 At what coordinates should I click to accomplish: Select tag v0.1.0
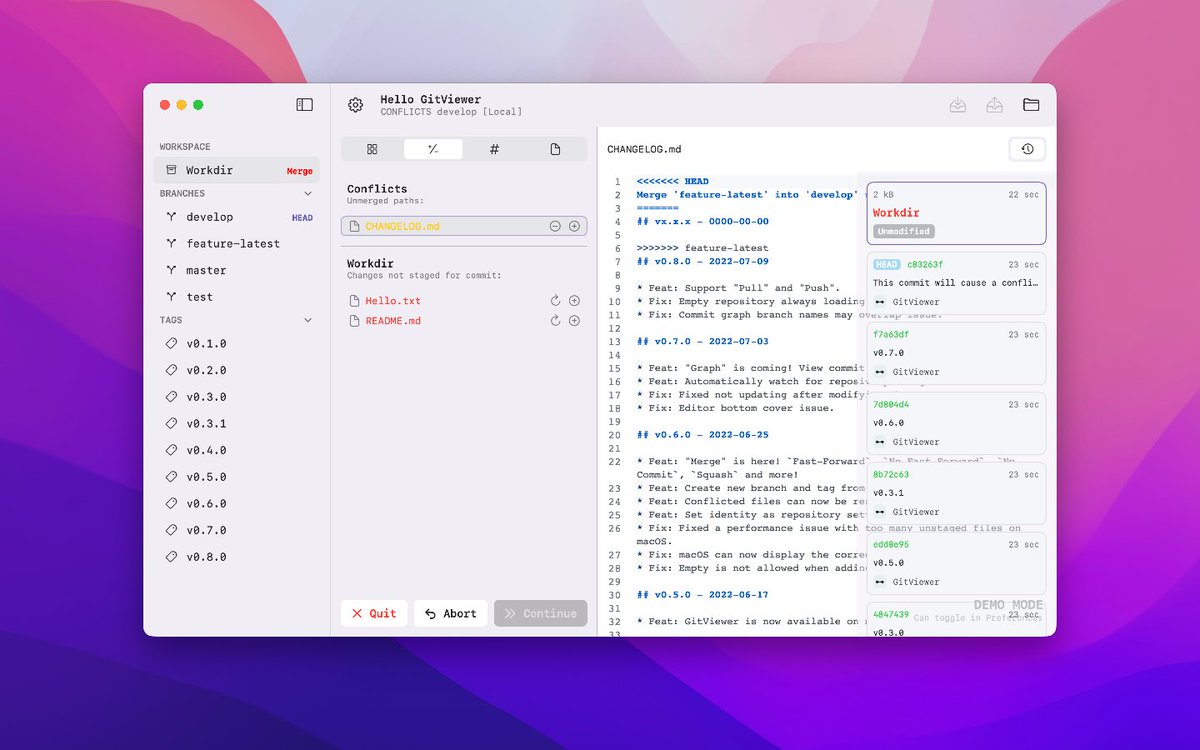point(236,343)
